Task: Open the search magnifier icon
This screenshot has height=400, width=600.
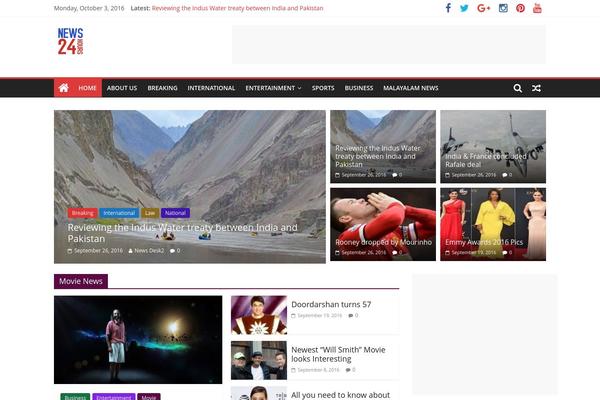Action: [518, 88]
